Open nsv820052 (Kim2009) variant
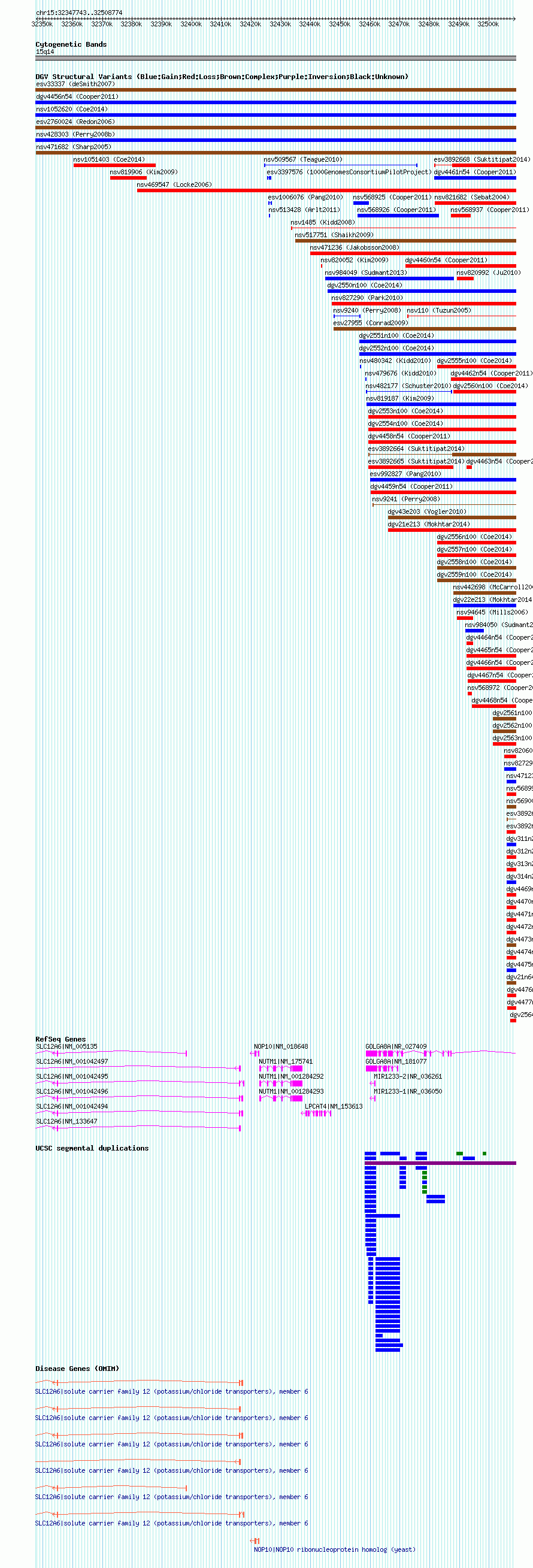The image size is (533, 1568). tap(322, 266)
